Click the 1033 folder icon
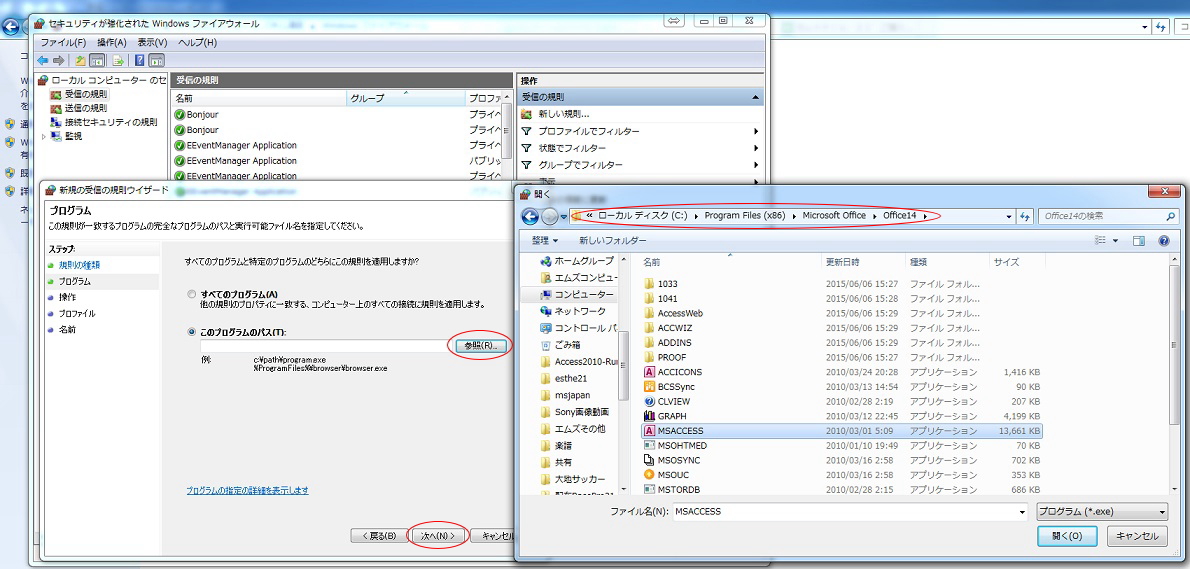1190x569 pixels. pyautogui.click(x=649, y=283)
